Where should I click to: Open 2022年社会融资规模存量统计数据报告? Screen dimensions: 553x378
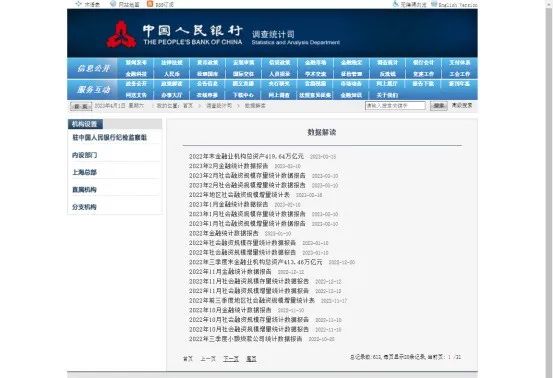pos(242,243)
